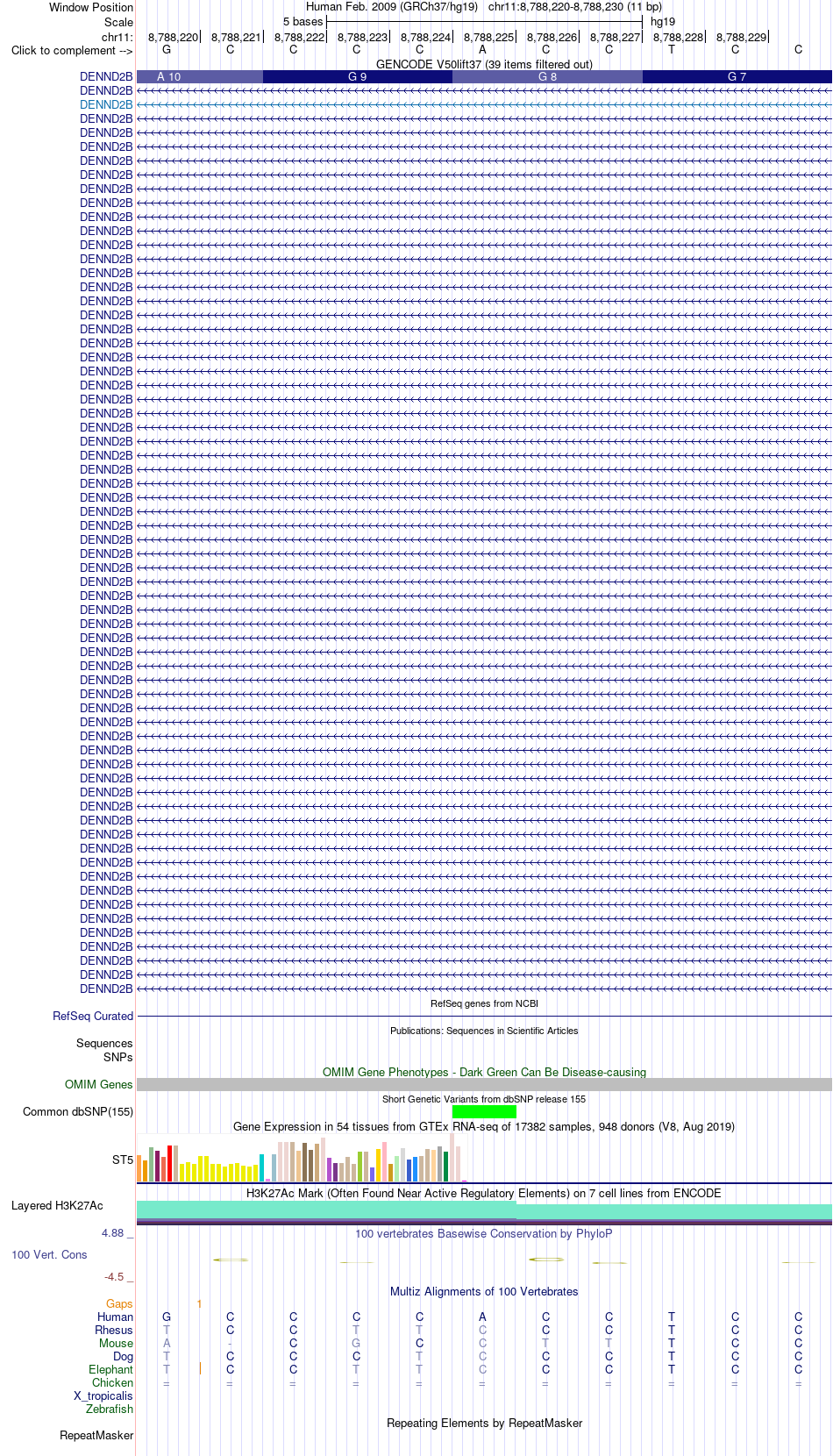Click the Scale label

pyautogui.click(x=118, y=22)
